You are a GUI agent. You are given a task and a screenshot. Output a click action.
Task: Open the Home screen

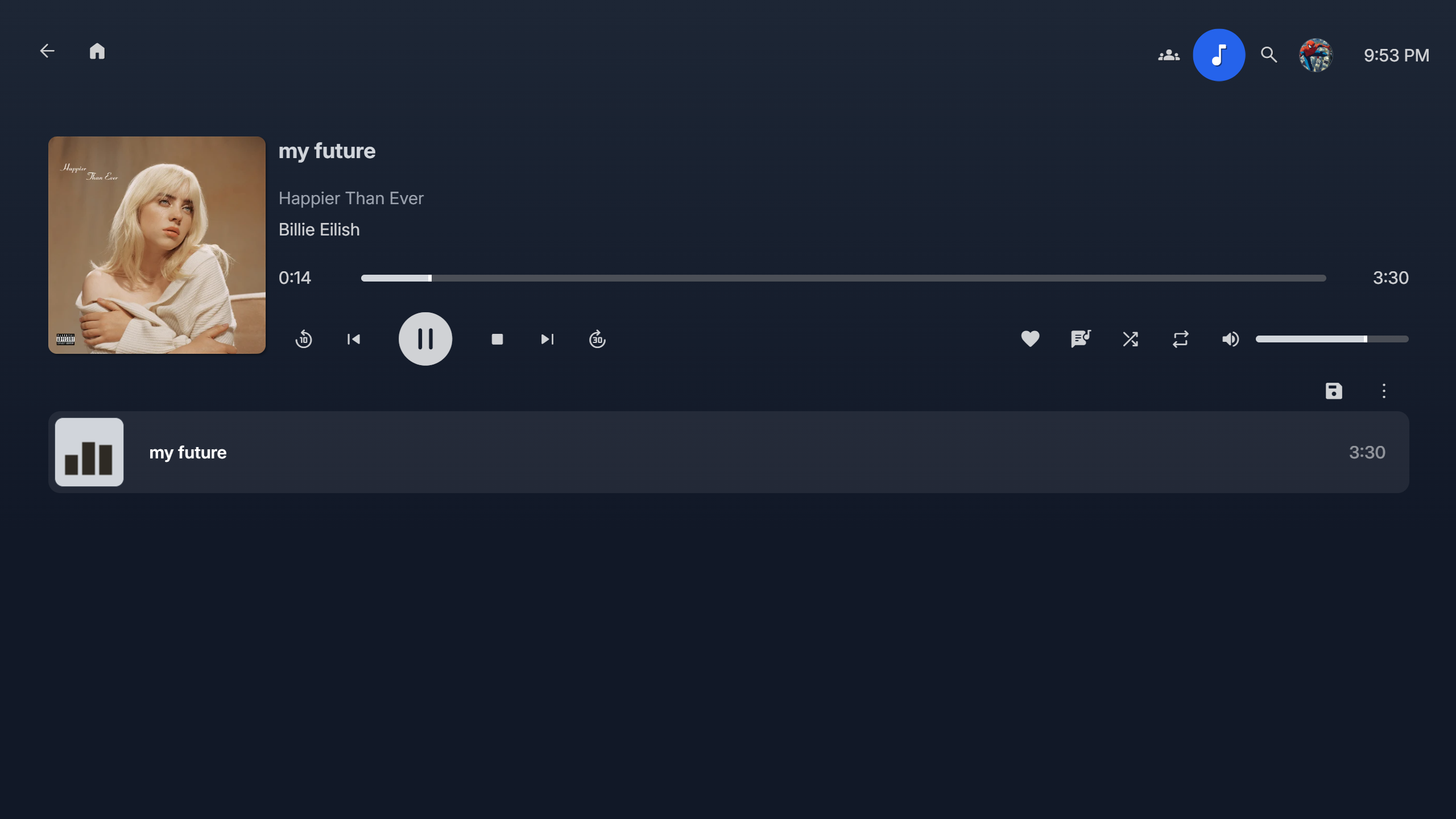tap(97, 51)
